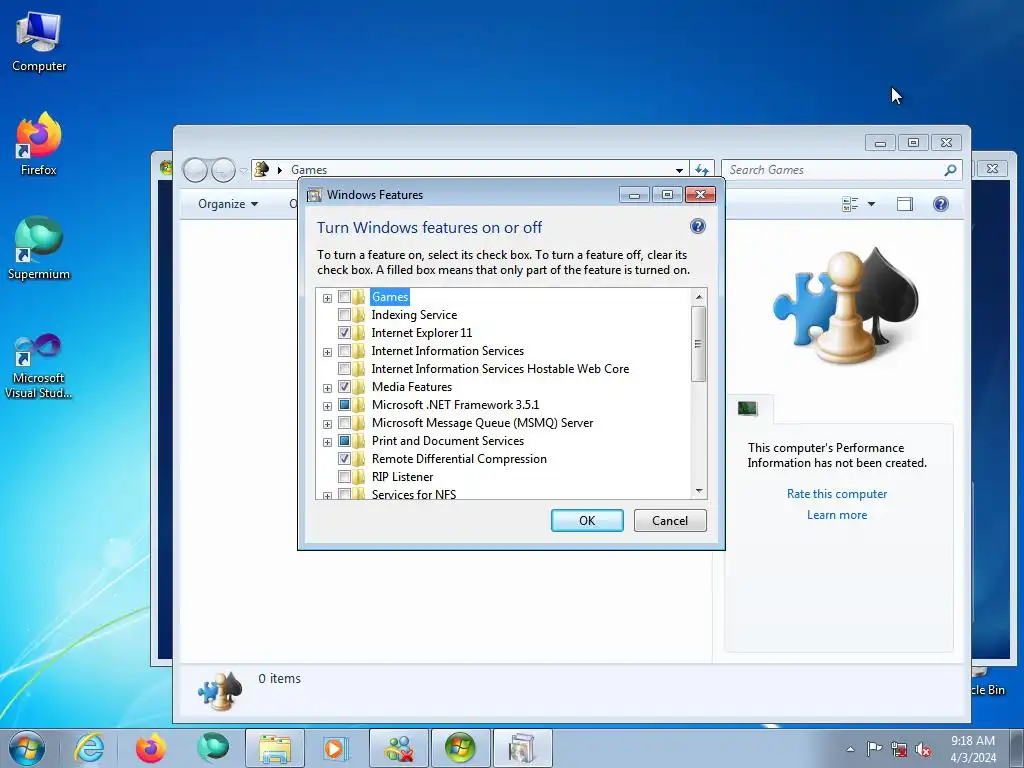The image size is (1024, 768).
Task: Open the address bar history dropdown
Action: pos(679,170)
